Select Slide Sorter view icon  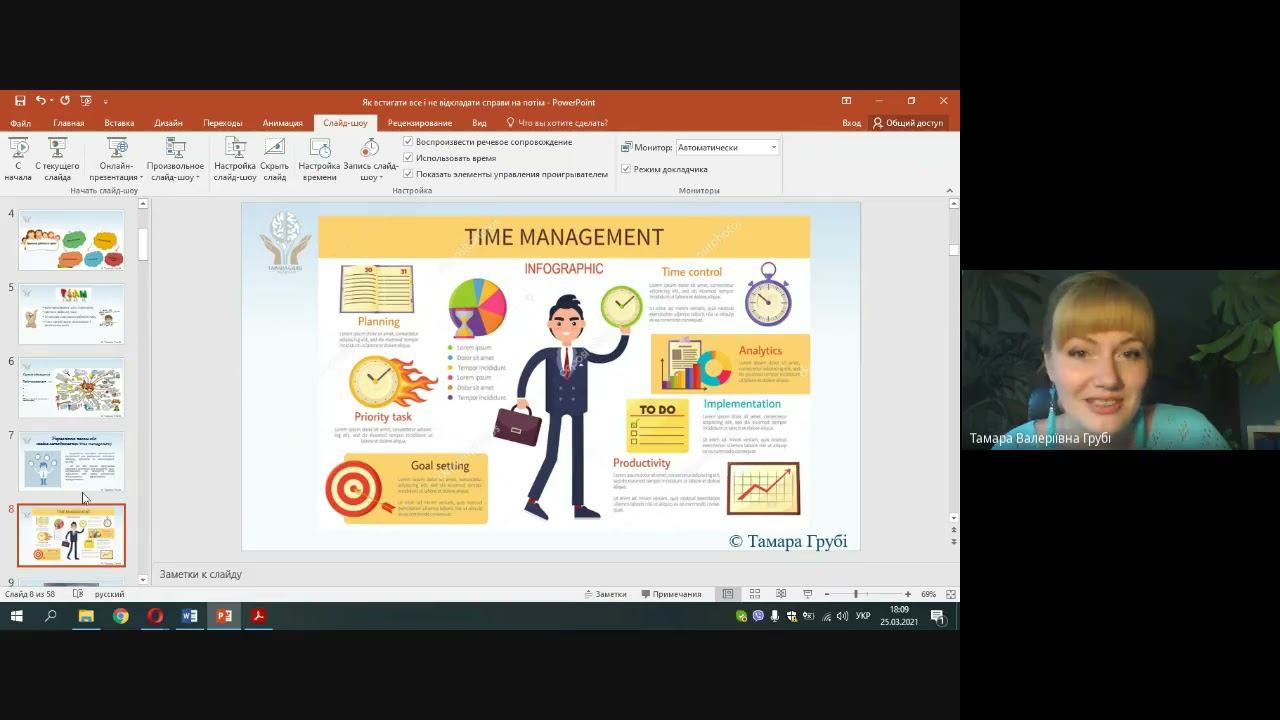[755, 594]
